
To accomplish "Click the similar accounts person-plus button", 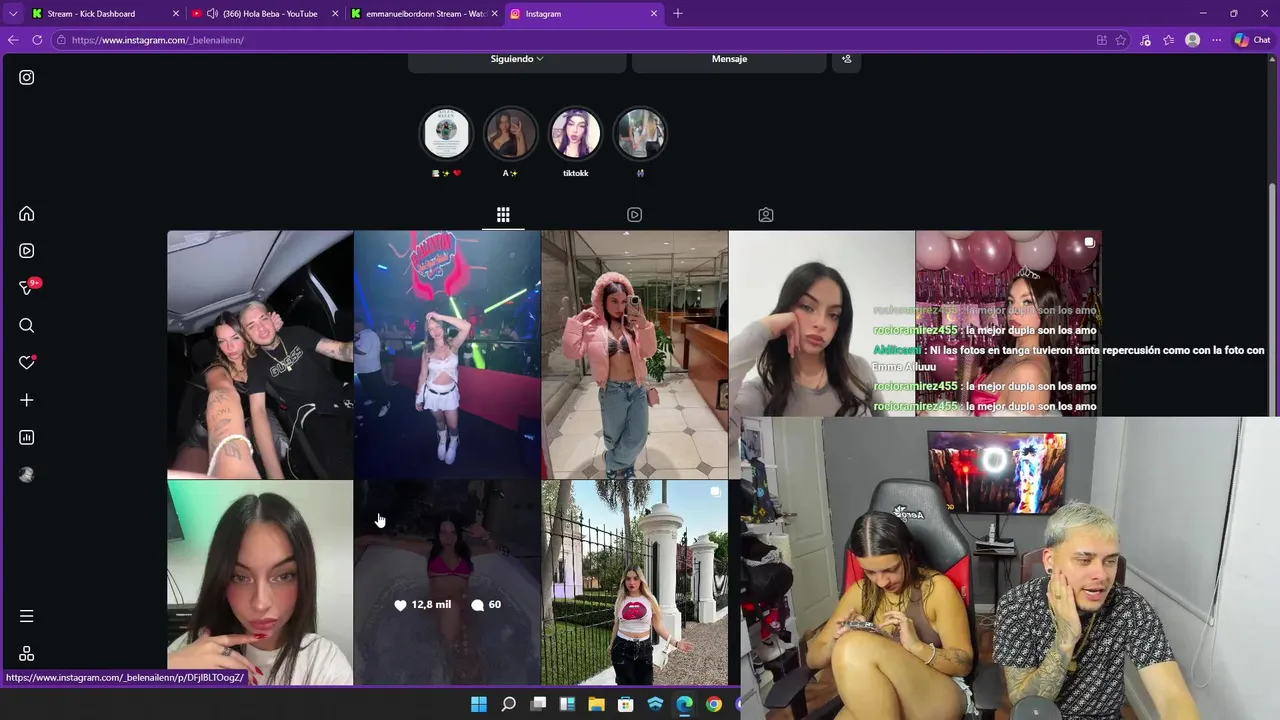I will pos(846,59).
